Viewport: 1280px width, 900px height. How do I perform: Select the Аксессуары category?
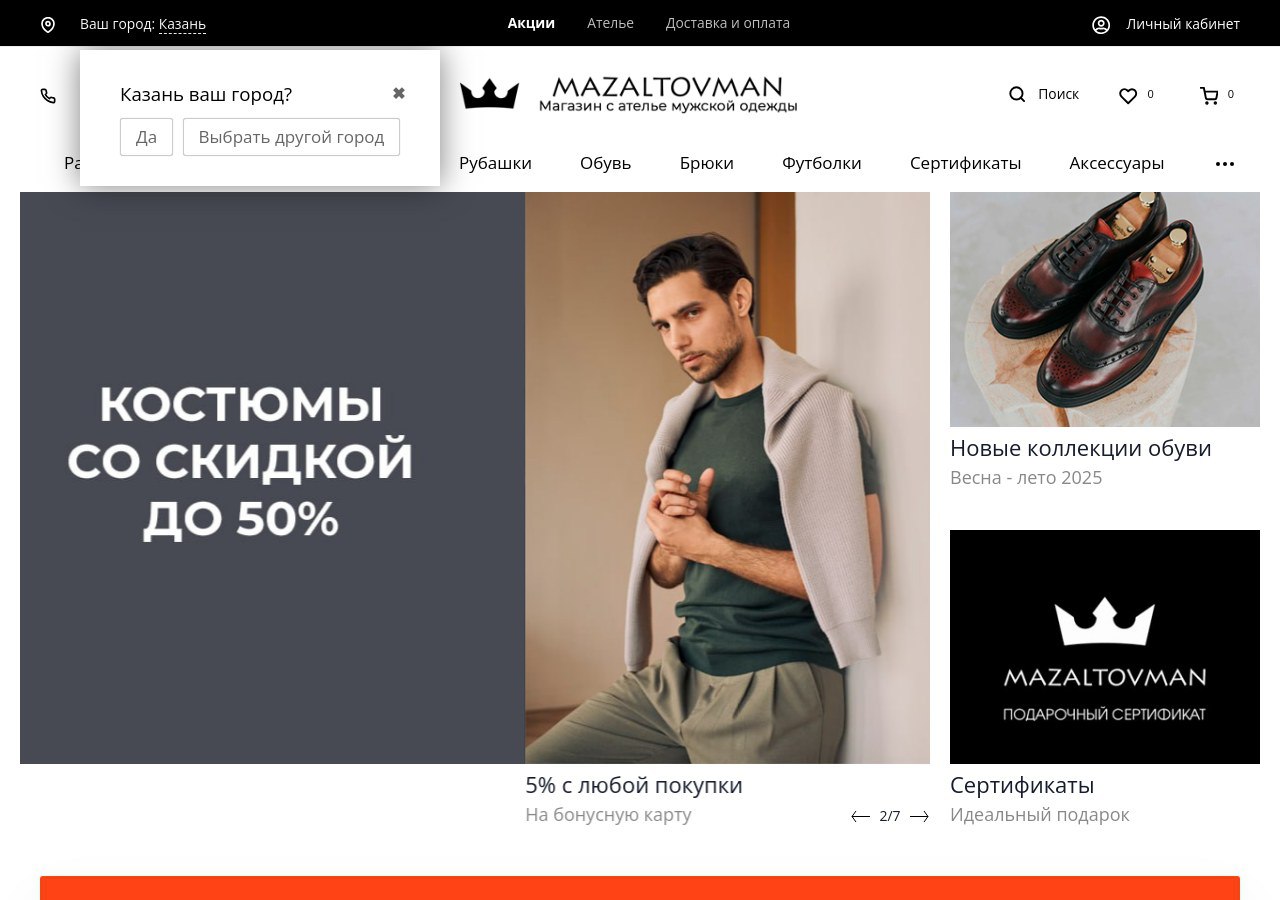[x=1117, y=163]
